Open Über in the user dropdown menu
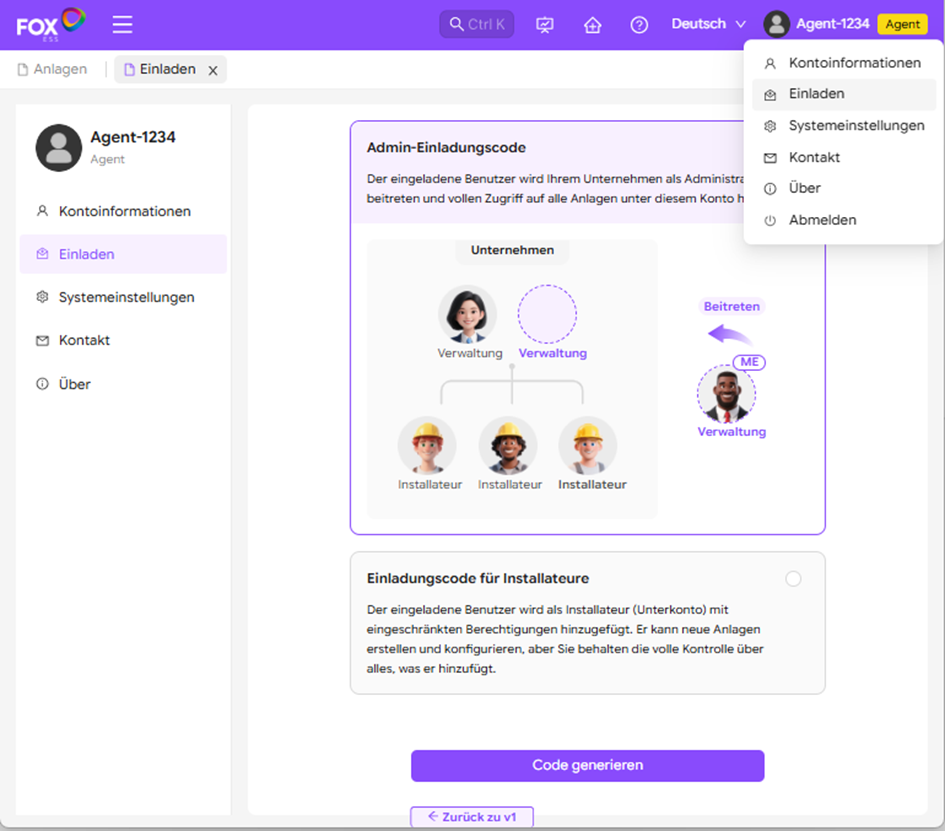Viewport: 945px width, 831px height. (844, 188)
